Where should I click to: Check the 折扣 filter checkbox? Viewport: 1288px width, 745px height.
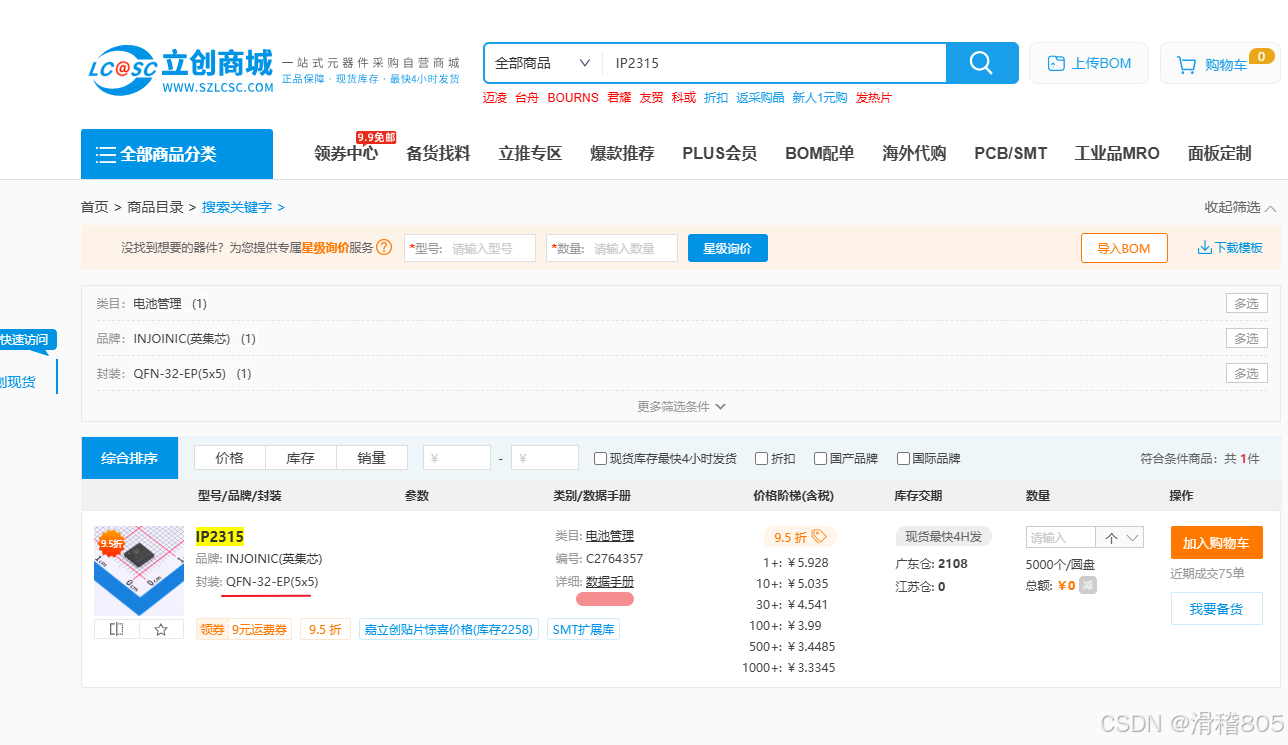click(x=761, y=458)
